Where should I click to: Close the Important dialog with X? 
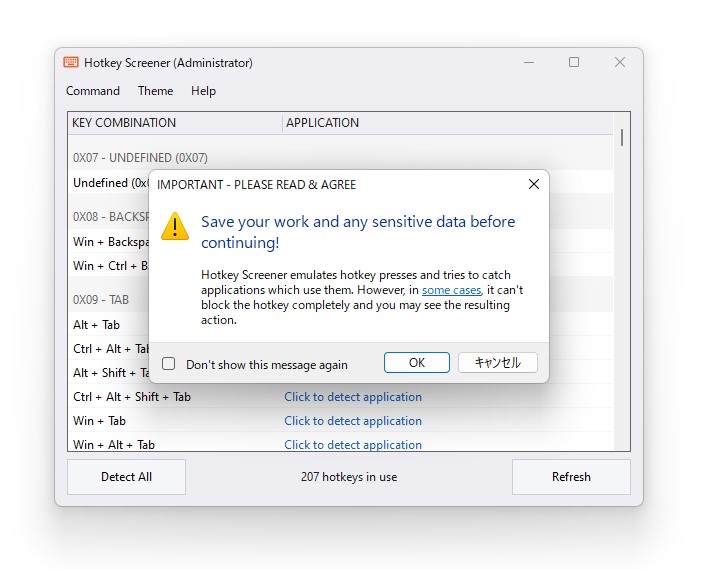533,184
